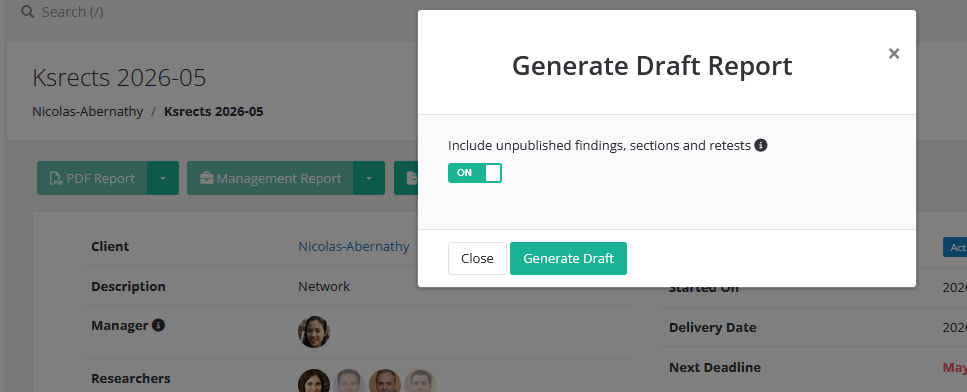Show info about unpublished findings option
This screenshot has height=392, width=967.
point(761,145)
